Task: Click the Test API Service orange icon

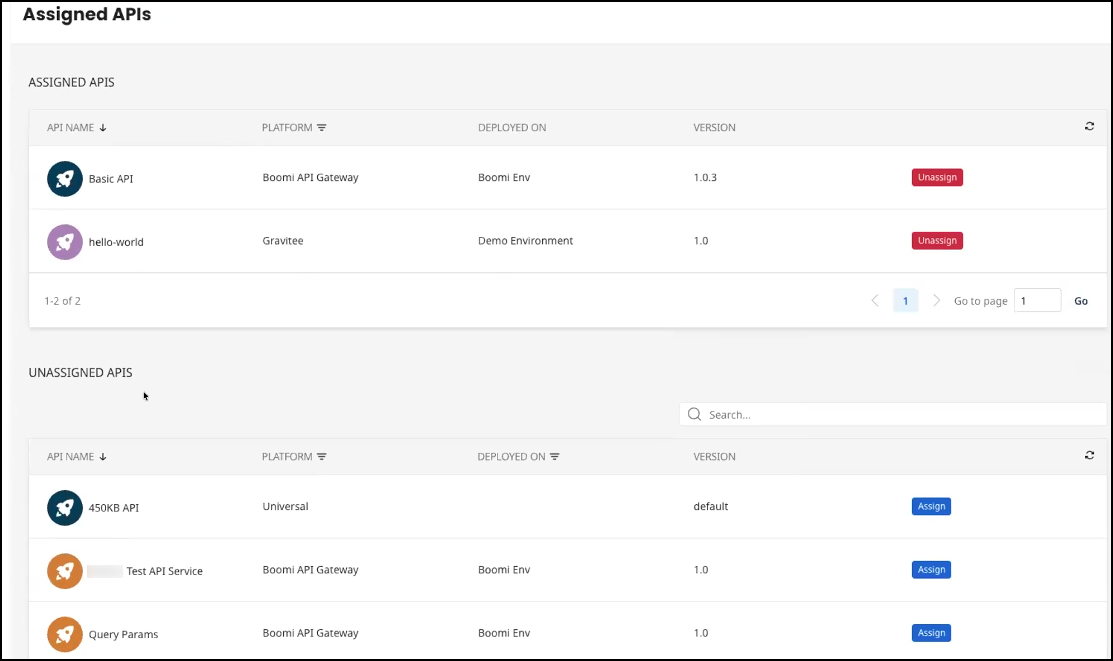Action: pyautogui.click(x=64, y=570)
